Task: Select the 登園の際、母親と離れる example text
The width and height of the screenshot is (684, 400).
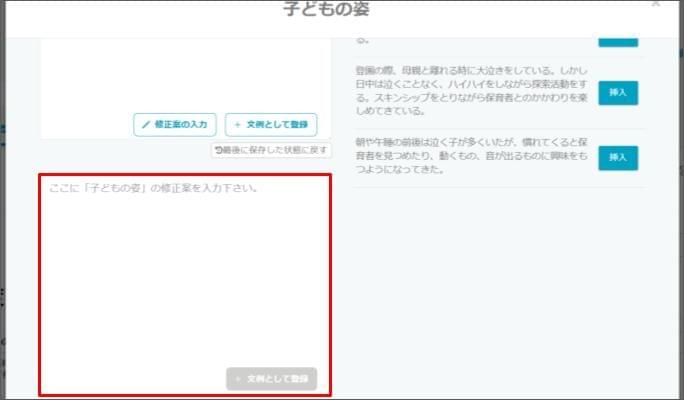Action: 470,93
